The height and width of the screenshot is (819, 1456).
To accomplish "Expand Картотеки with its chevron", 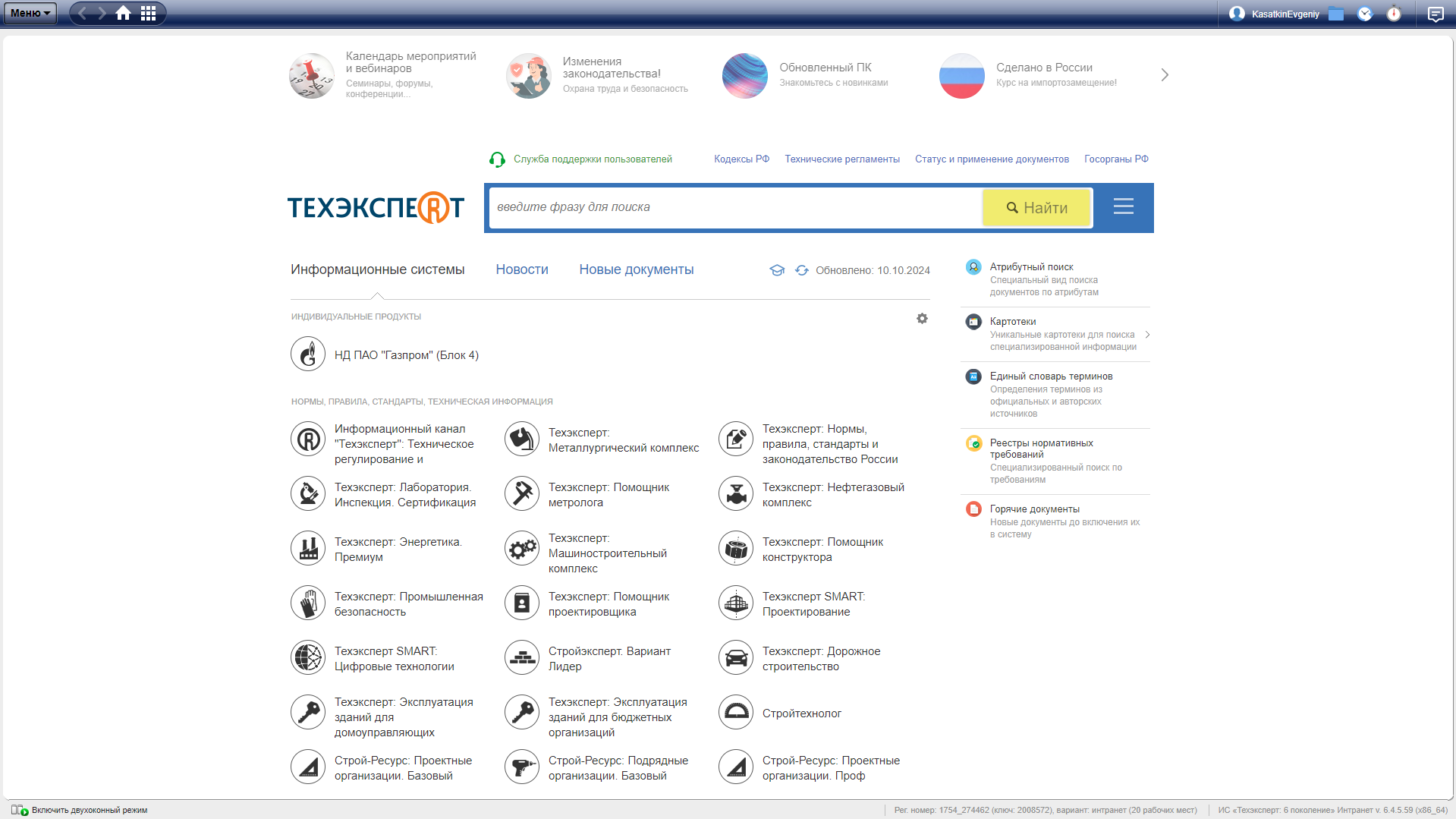I will point(1147,334).
